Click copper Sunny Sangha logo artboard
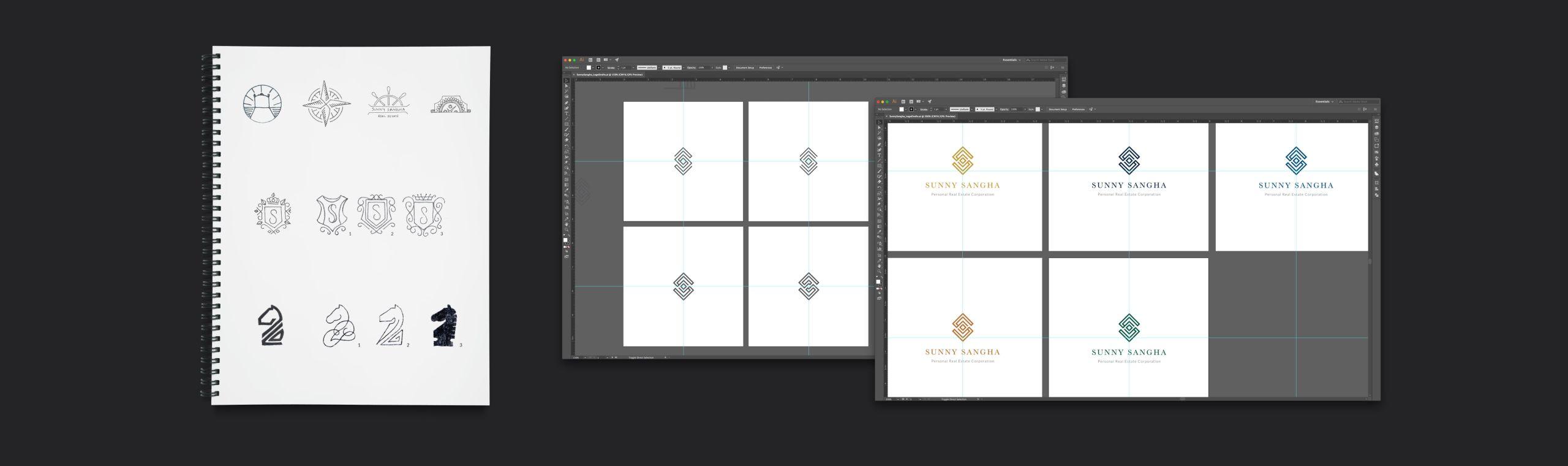The width and height of the screenshot is (1568, 466). click(x=965, y=327)
